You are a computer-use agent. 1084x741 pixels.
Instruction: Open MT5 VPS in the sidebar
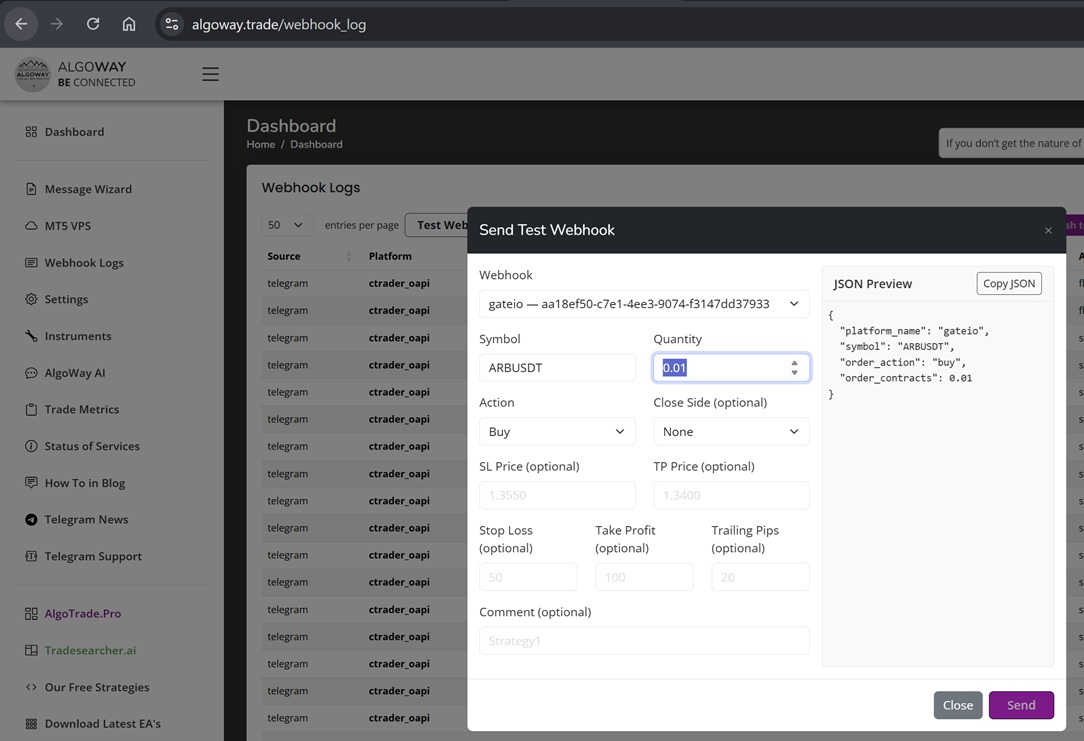[67, 225]
